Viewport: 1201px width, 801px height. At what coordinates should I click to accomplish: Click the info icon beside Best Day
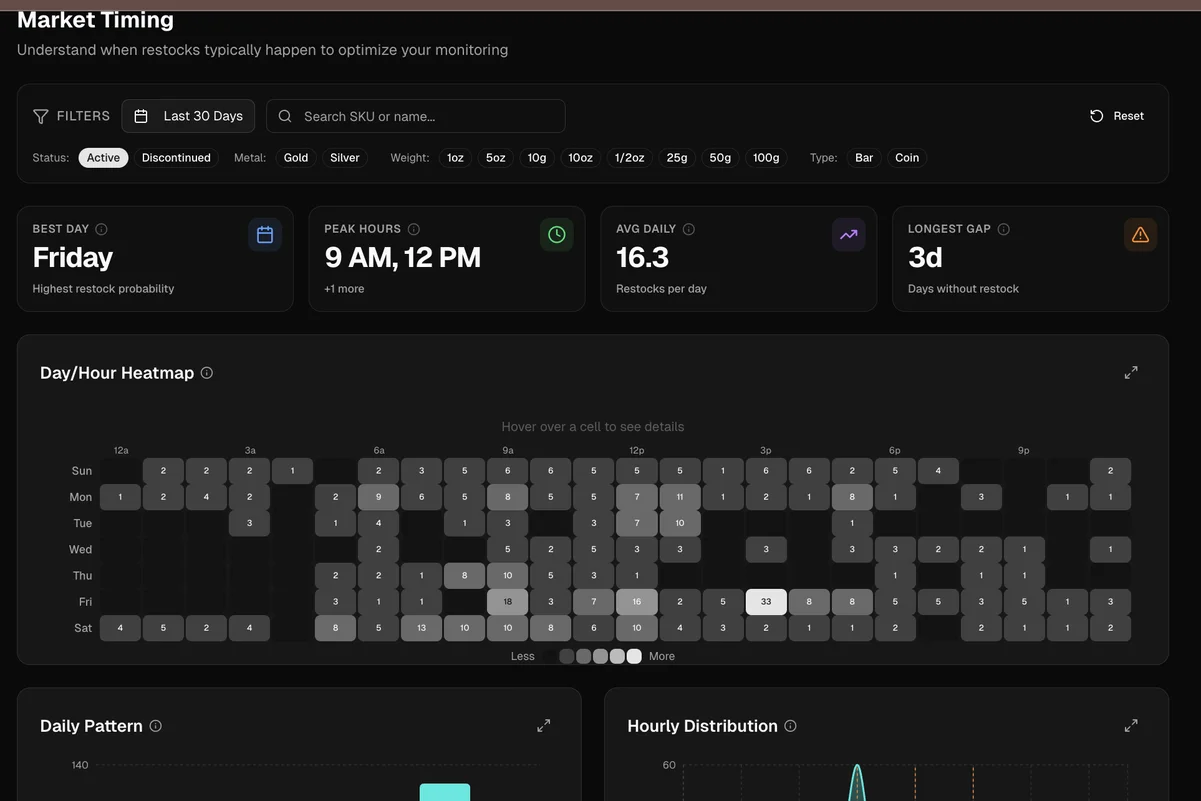[101, 229]
